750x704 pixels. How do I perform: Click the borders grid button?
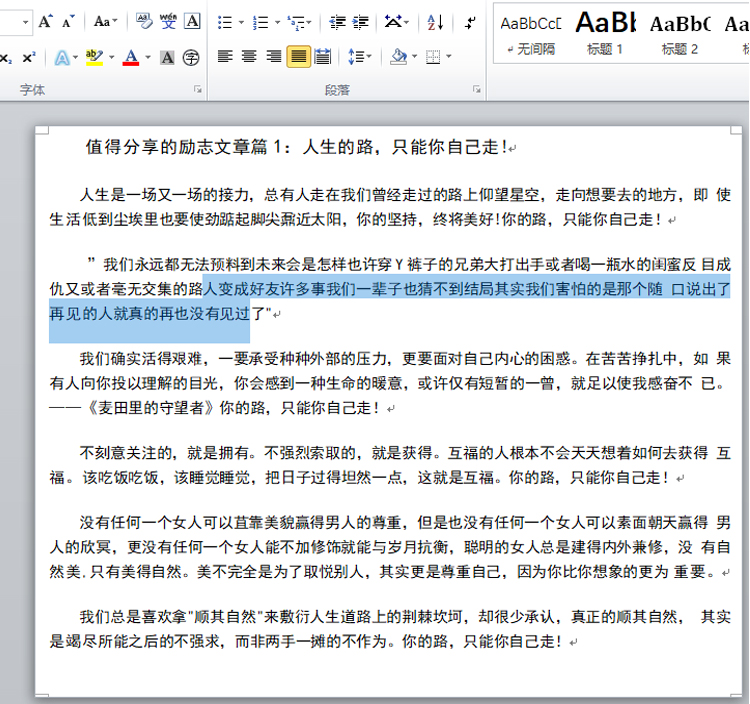coord(433,56)
